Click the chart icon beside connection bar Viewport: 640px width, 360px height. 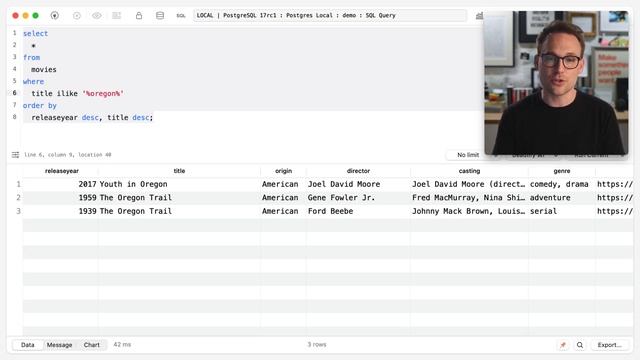479,16
